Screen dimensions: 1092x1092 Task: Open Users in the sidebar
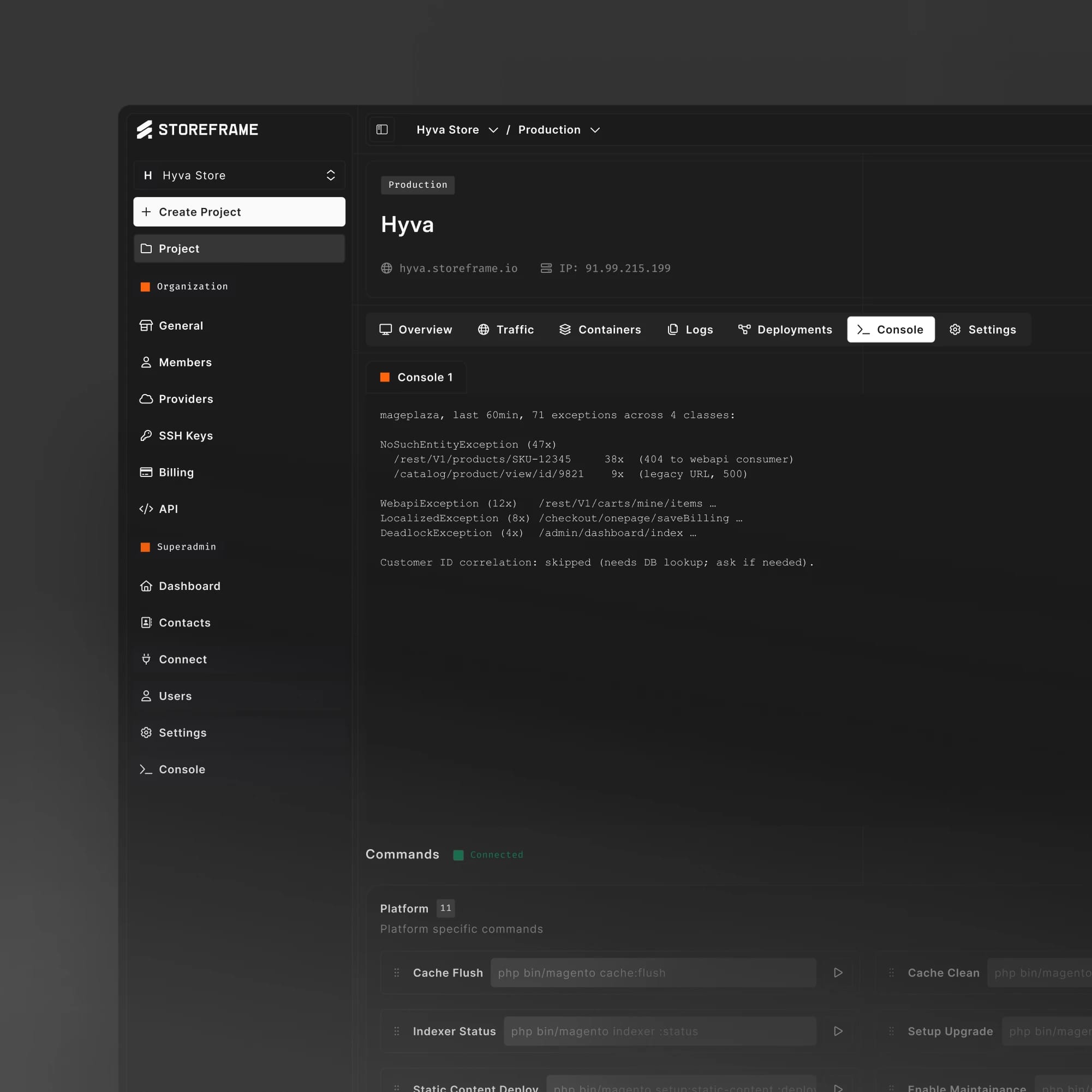click(x=165, y=696)
